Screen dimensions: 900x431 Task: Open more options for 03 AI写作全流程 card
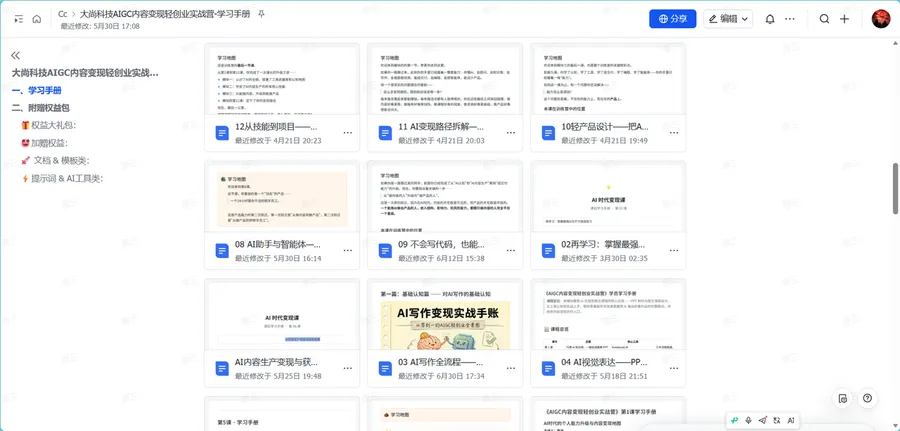(x=511, y=368)
